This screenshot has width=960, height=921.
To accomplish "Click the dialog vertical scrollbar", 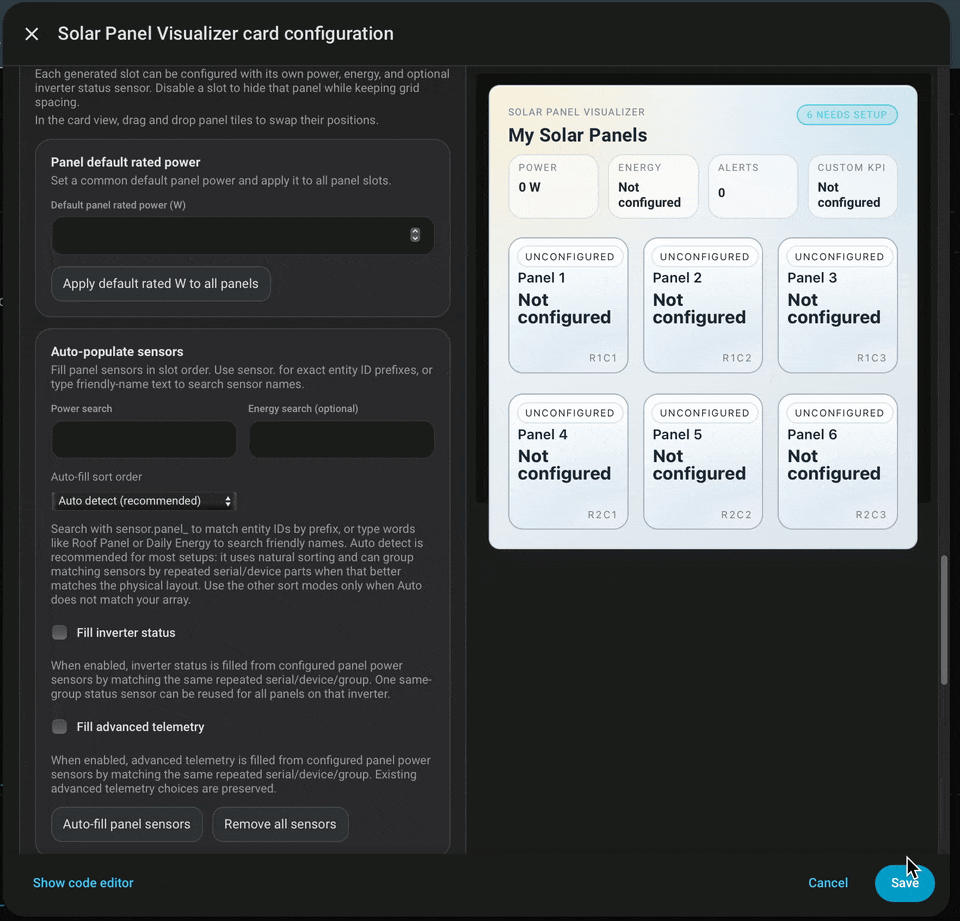I will coord(943,618).
